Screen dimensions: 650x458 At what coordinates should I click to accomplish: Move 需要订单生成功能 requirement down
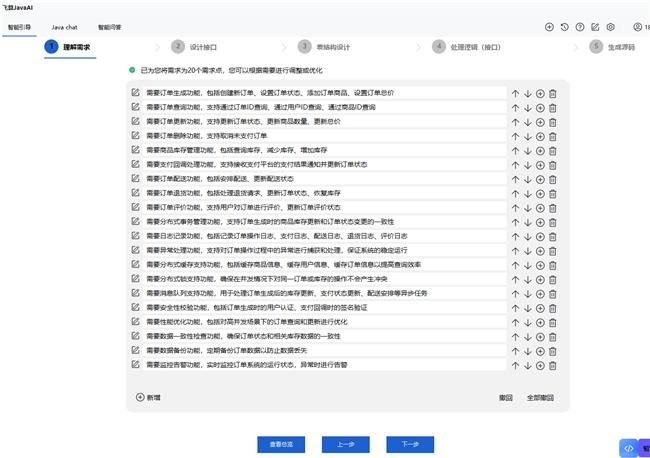pos(528,94)
